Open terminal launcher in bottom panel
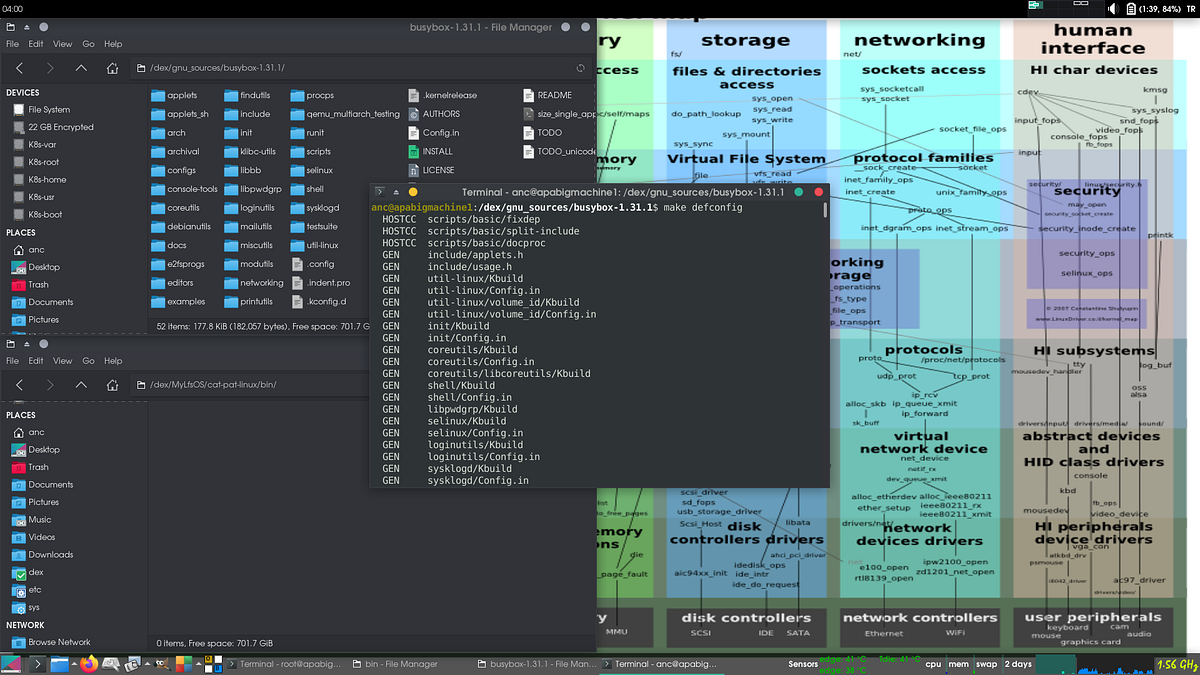The image size is (1200, 675). (x=37, y=664)
